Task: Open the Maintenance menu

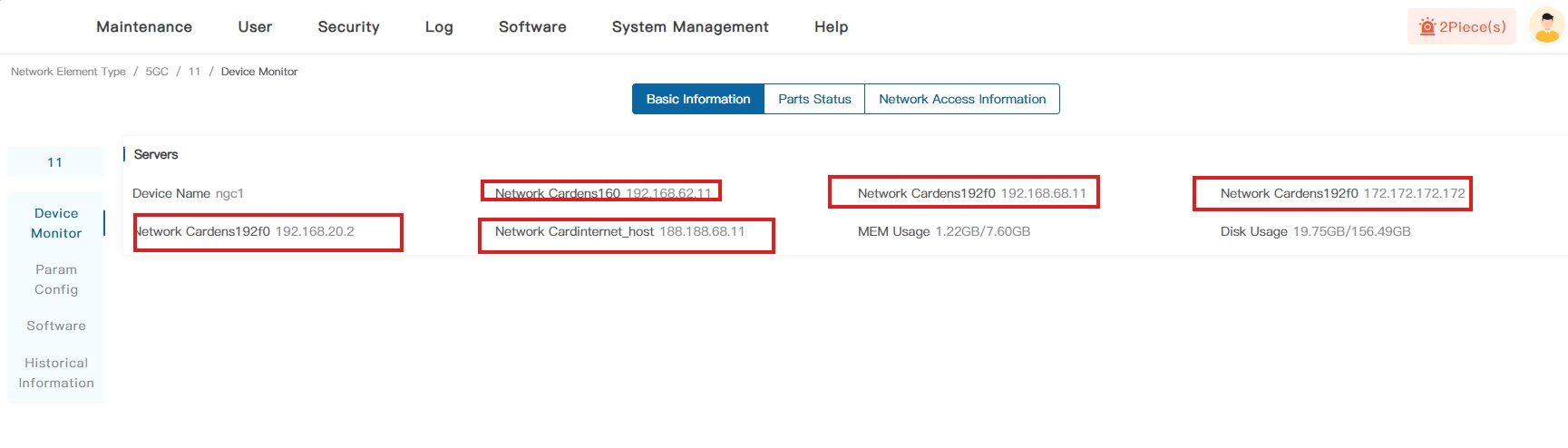Action: [x=144, y=27]
